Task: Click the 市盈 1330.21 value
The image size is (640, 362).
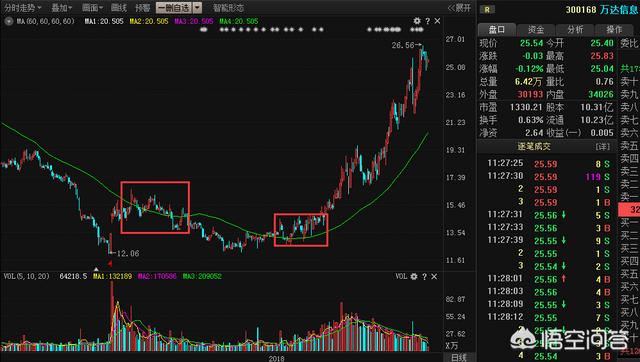Action: [x=526, y=107]
